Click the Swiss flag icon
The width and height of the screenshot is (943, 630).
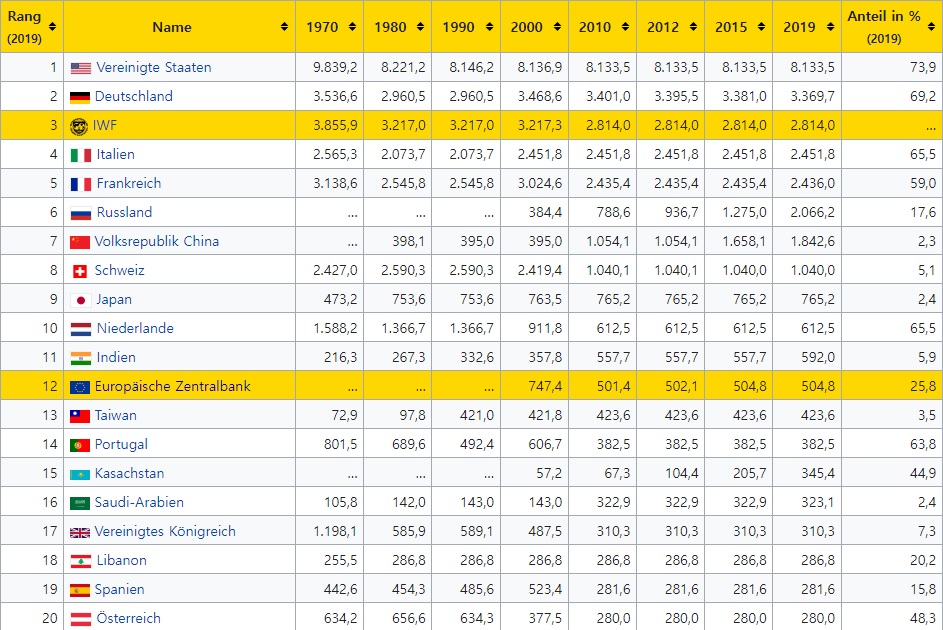pyautogui.click(x=79, y=271)
